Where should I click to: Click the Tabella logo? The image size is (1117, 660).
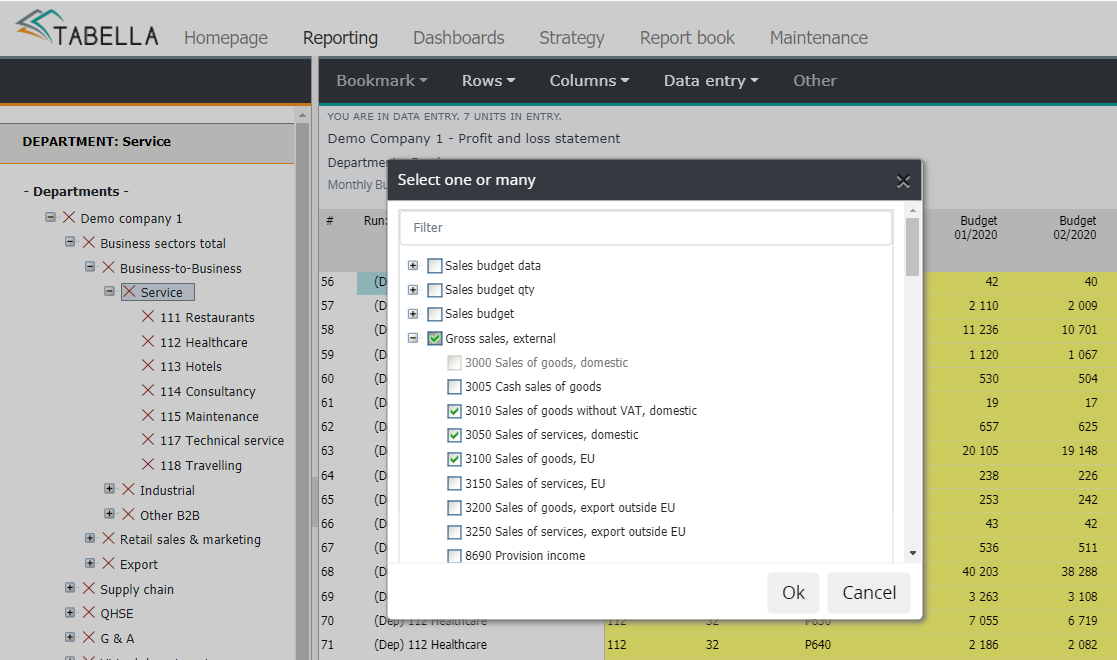click(87, 29)
